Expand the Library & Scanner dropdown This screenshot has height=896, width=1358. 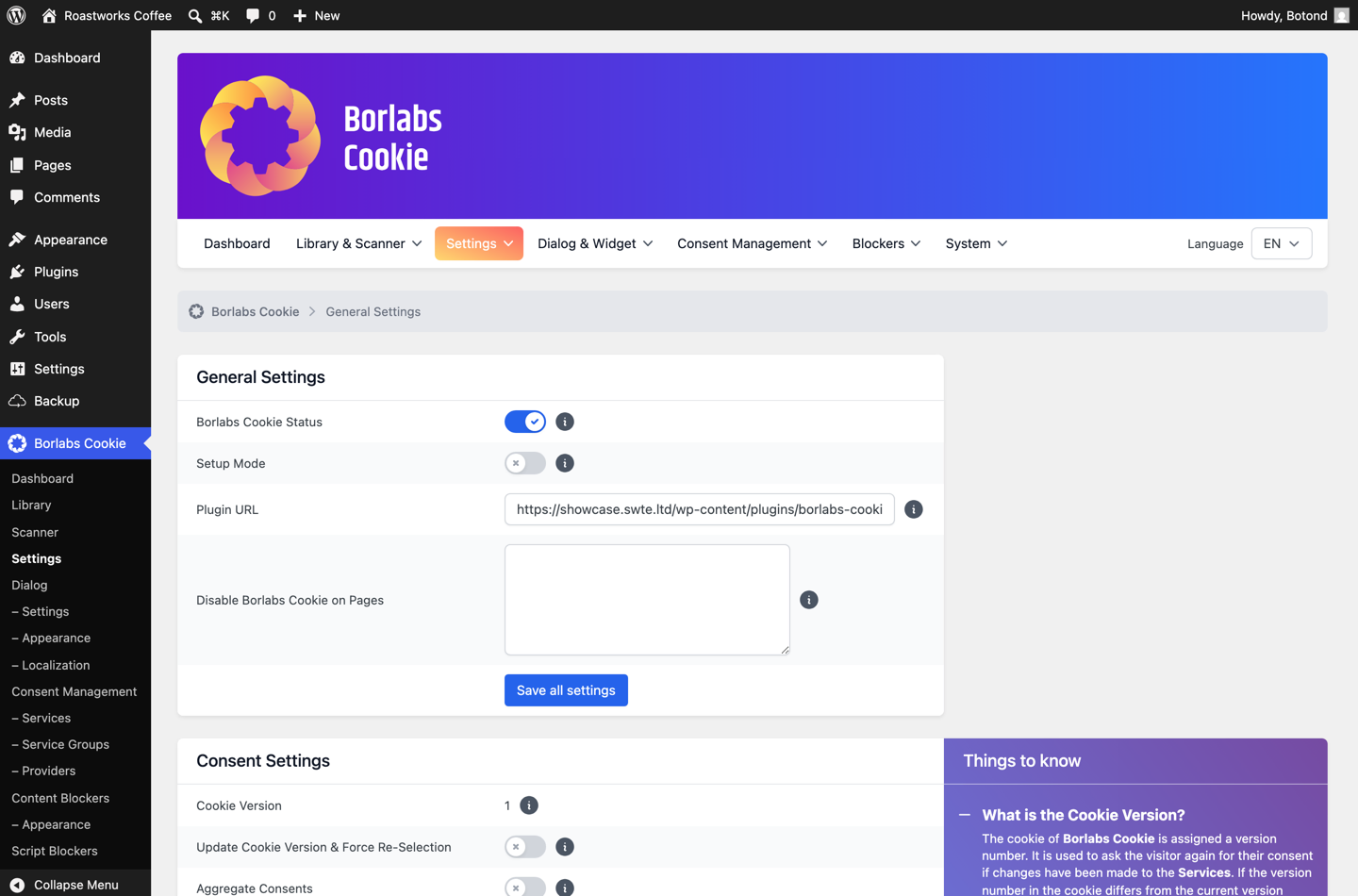tap(359, 243)
